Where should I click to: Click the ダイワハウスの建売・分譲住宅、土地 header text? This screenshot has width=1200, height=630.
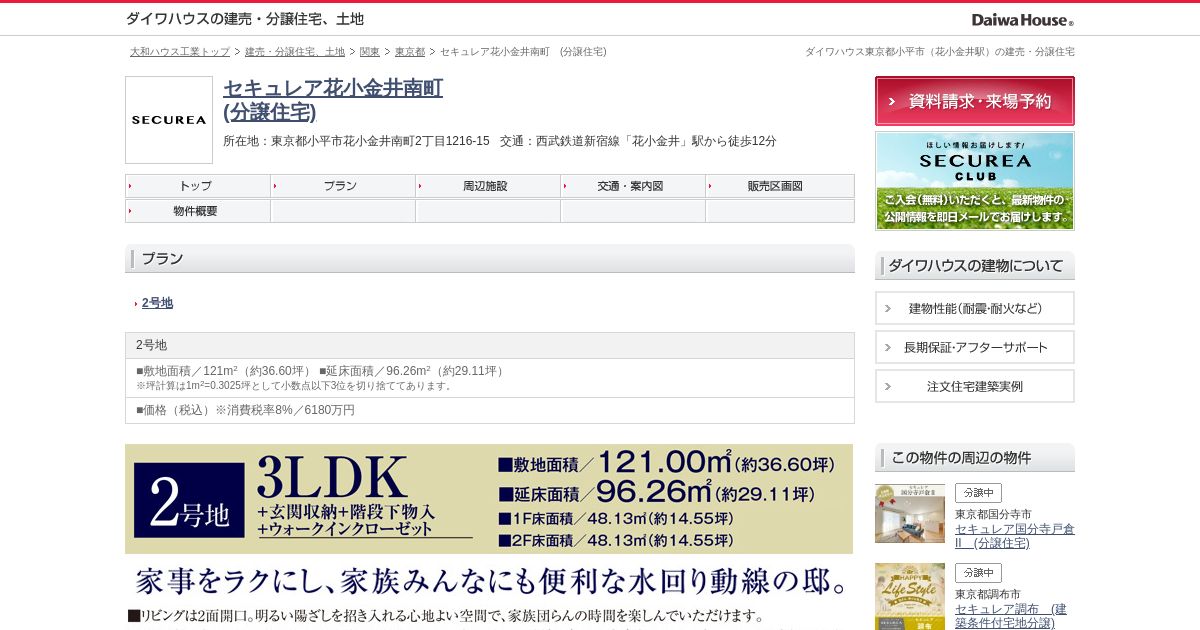[x=245, y=19]
